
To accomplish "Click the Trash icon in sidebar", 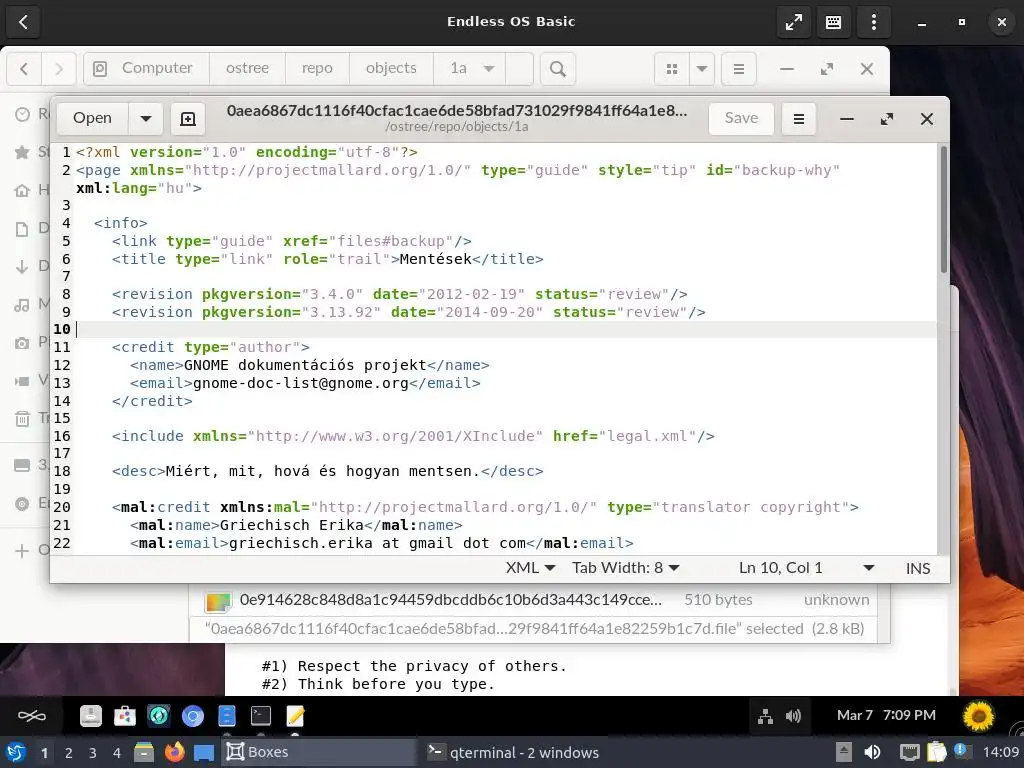I will 22,419.
